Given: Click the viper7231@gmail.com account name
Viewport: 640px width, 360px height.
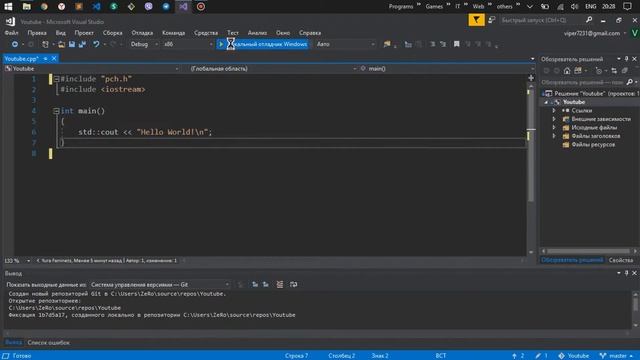Looking at the screenshot, I should [592, 33].
